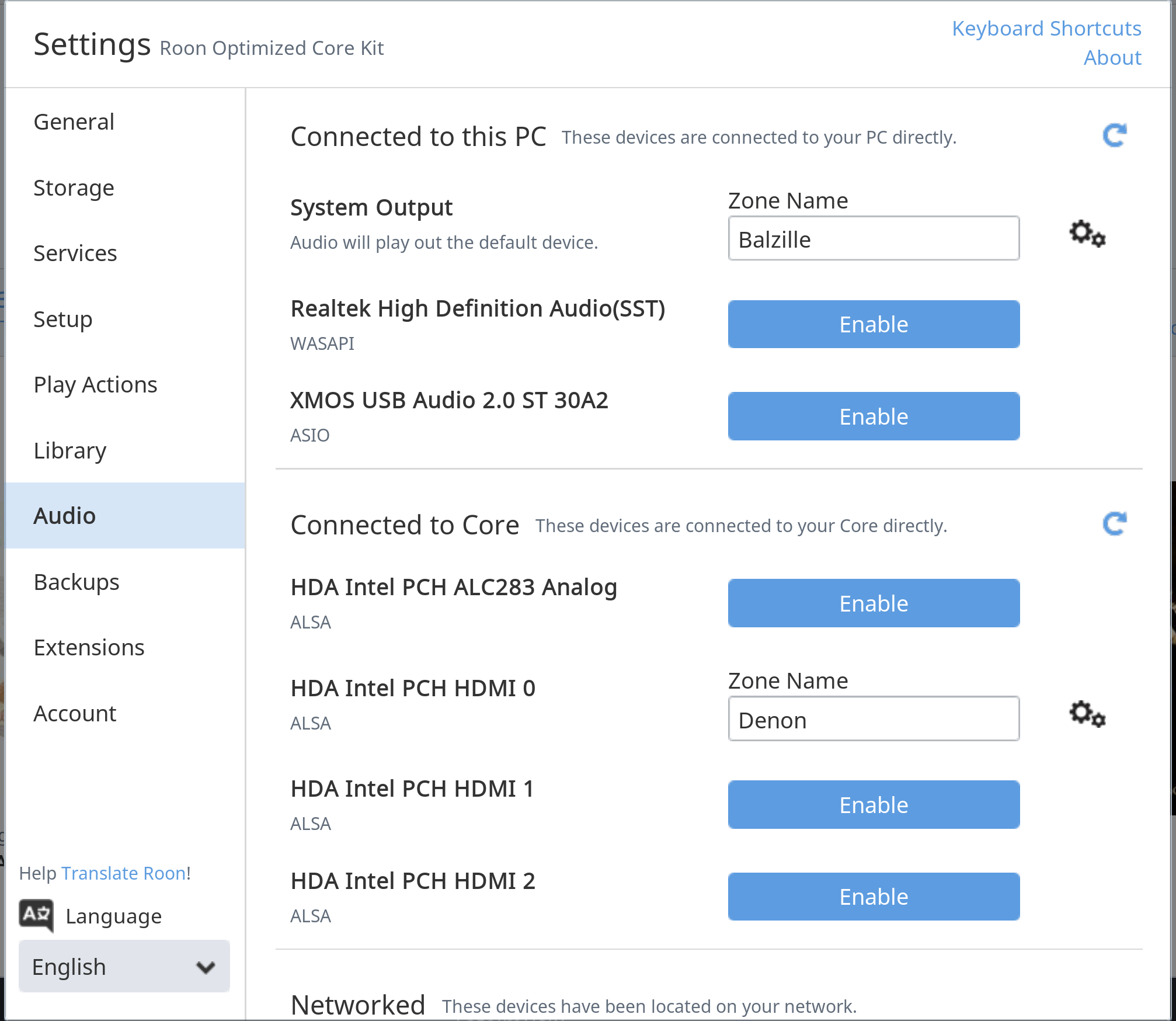The height and width of the screenshot is (1021, 1176).
Task: Enable HDA Intel PCH ALC283 Analog
Action: pos(874,603)
